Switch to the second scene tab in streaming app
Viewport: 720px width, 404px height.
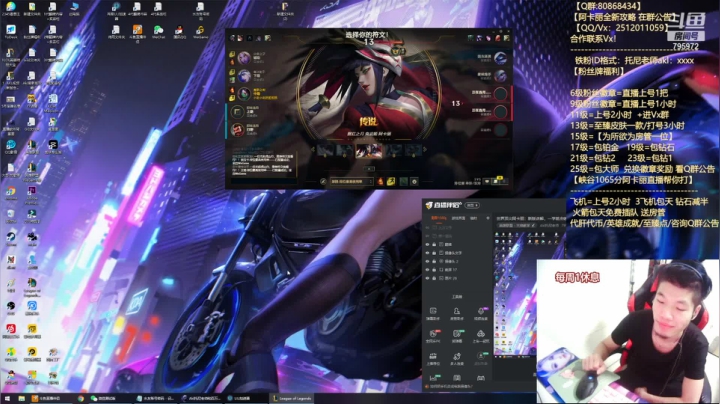point(458,218)
